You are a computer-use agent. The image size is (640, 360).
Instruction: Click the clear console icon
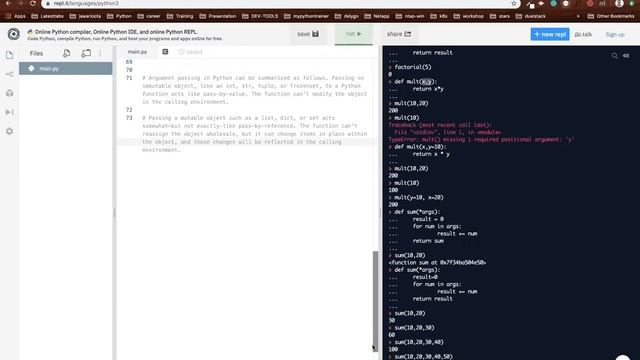[626, 56]
